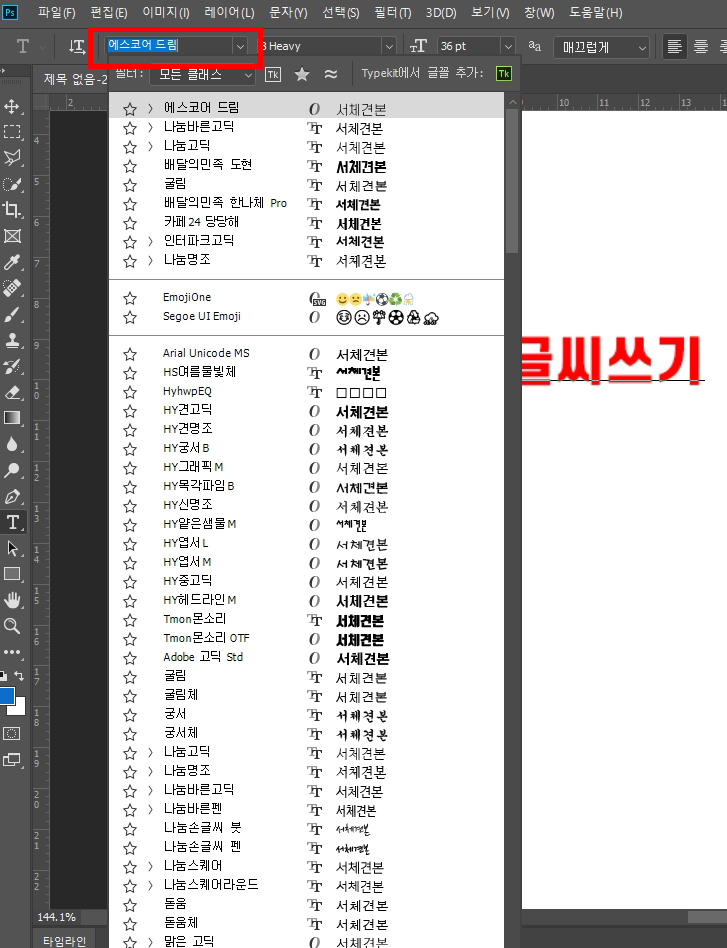This screenshot has height=948, width=727.
Task: Select the Clone Stamp tool
Action: point(11,340)
